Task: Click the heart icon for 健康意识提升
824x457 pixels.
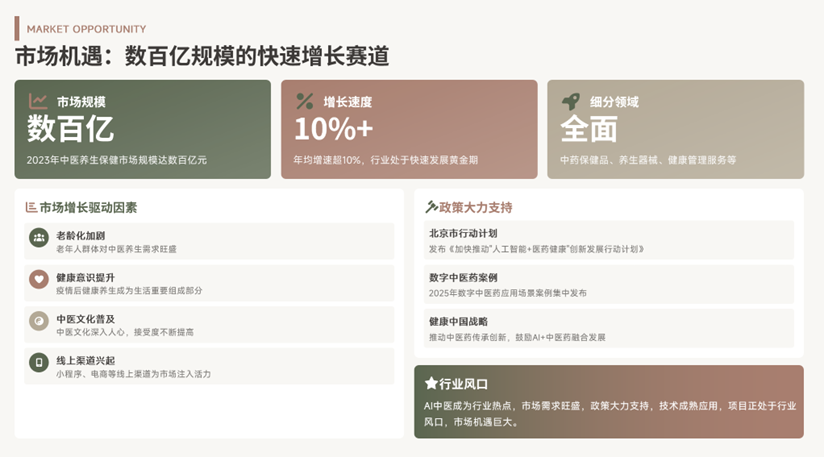Action: click(x=39, y=279)
